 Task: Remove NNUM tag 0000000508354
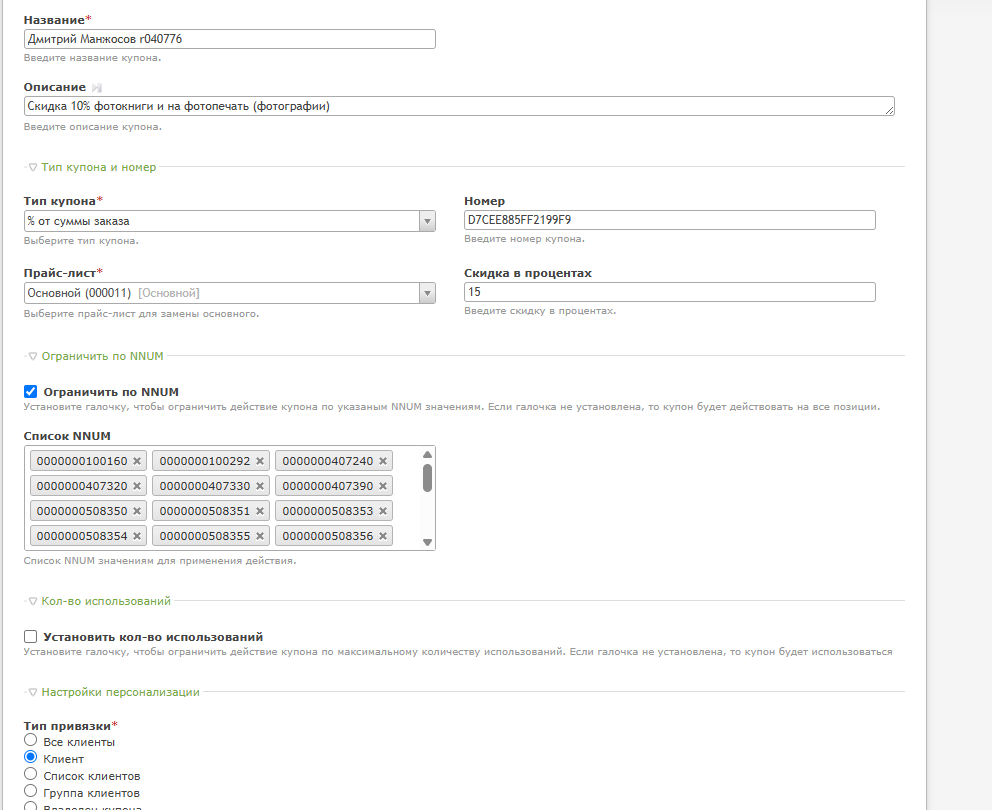[137, 536]
